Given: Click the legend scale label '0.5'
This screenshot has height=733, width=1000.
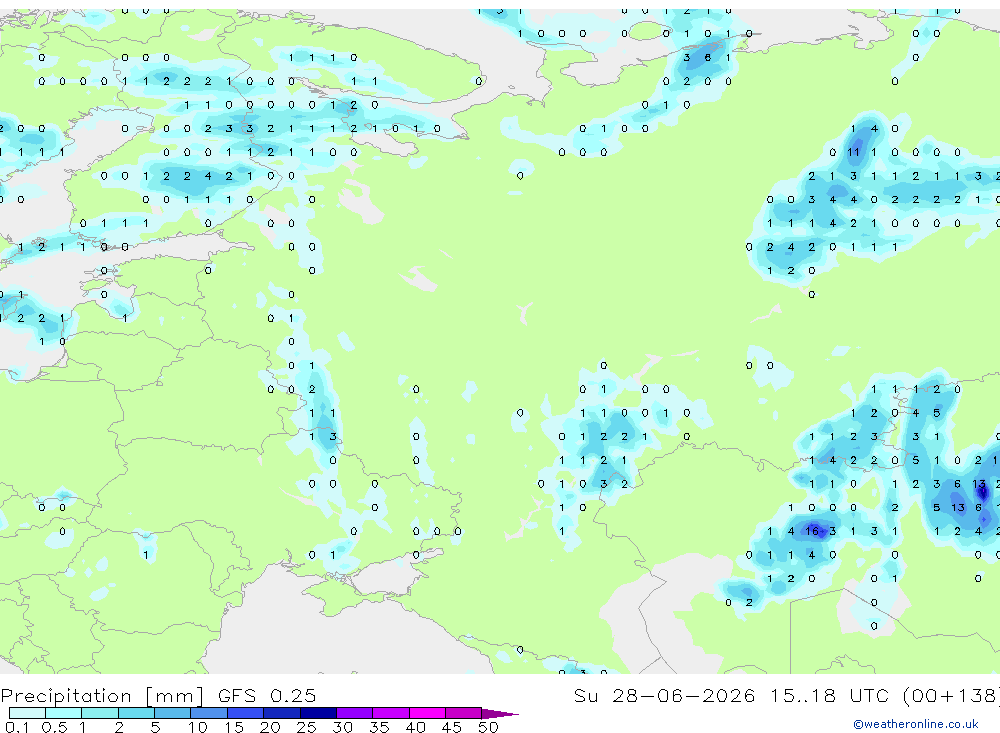Looking at the screenshot, I should 54,727.
